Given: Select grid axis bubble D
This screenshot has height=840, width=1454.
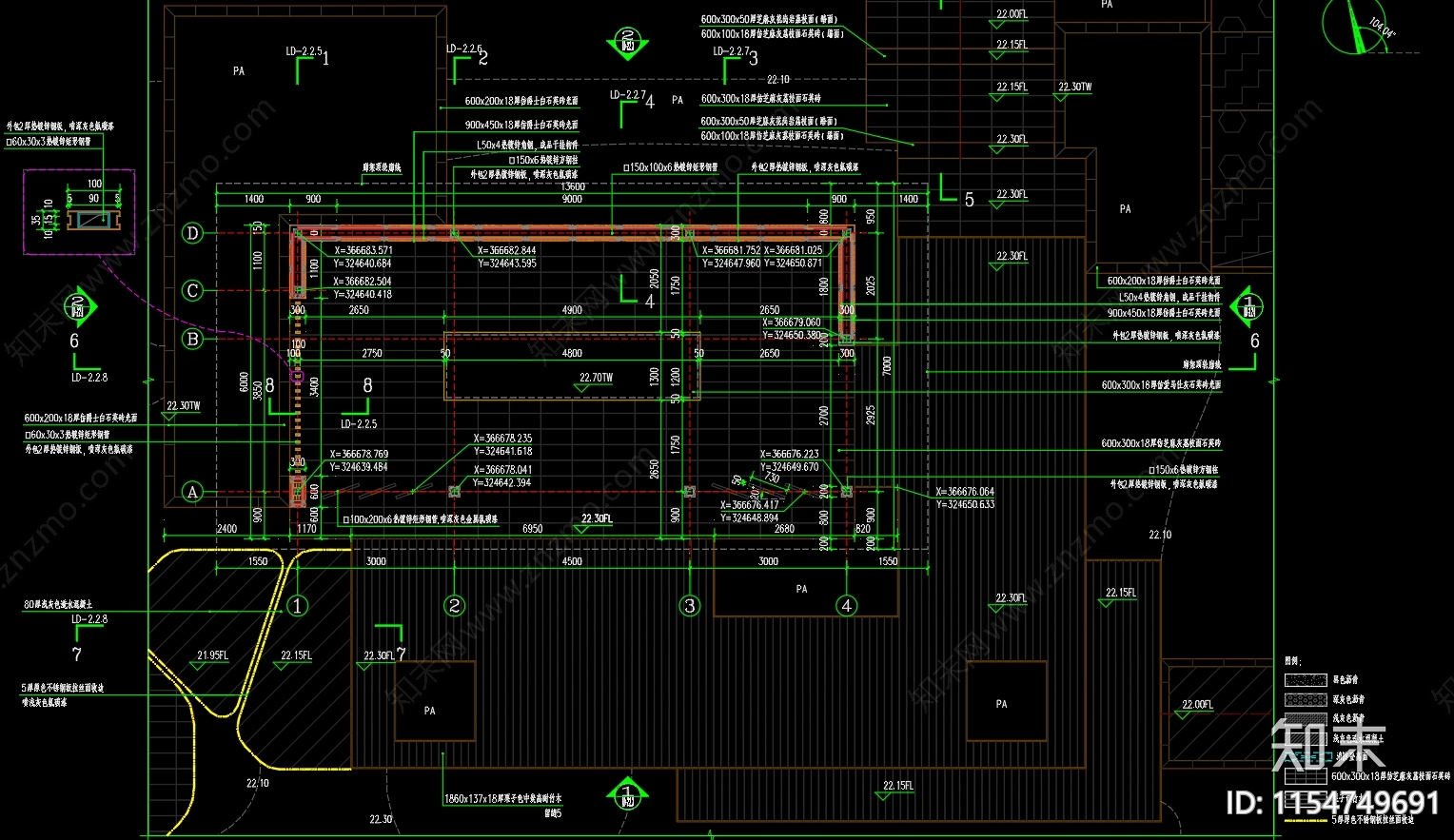Looking at the screenshot, I should pos(192,233).
